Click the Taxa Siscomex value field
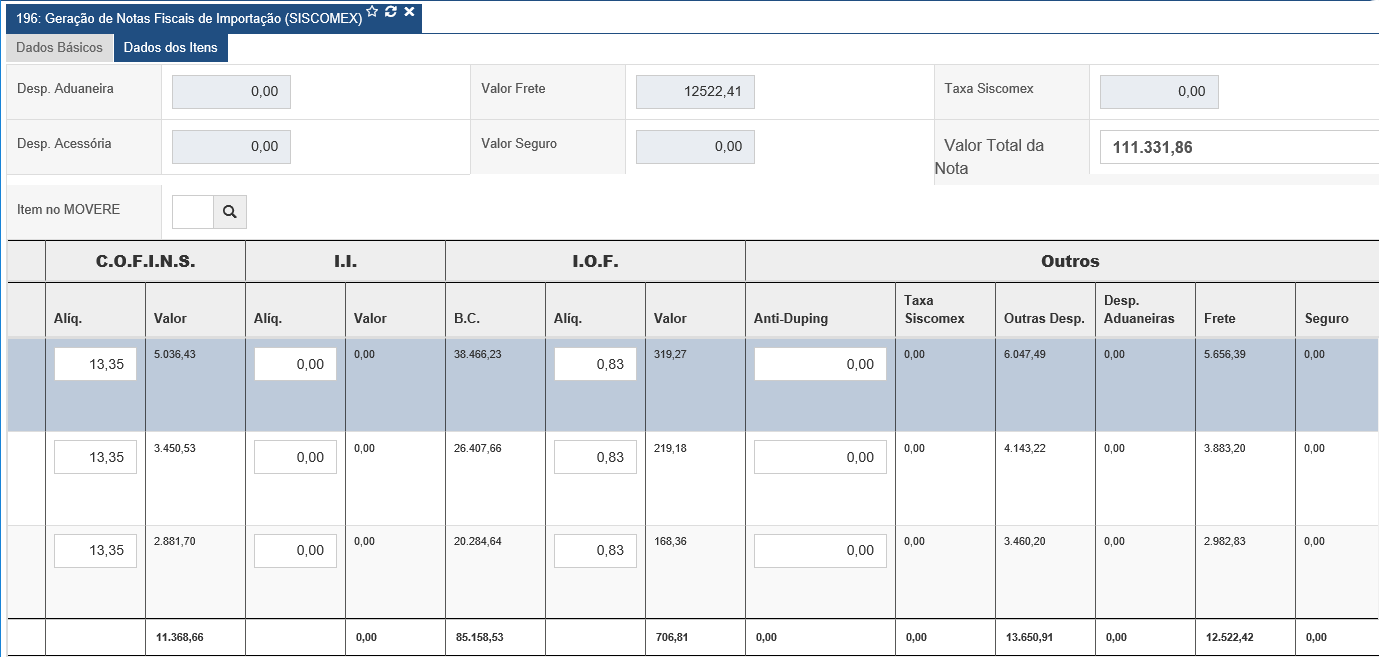This screenshot has height=657, width=1379. point(1160,92)
